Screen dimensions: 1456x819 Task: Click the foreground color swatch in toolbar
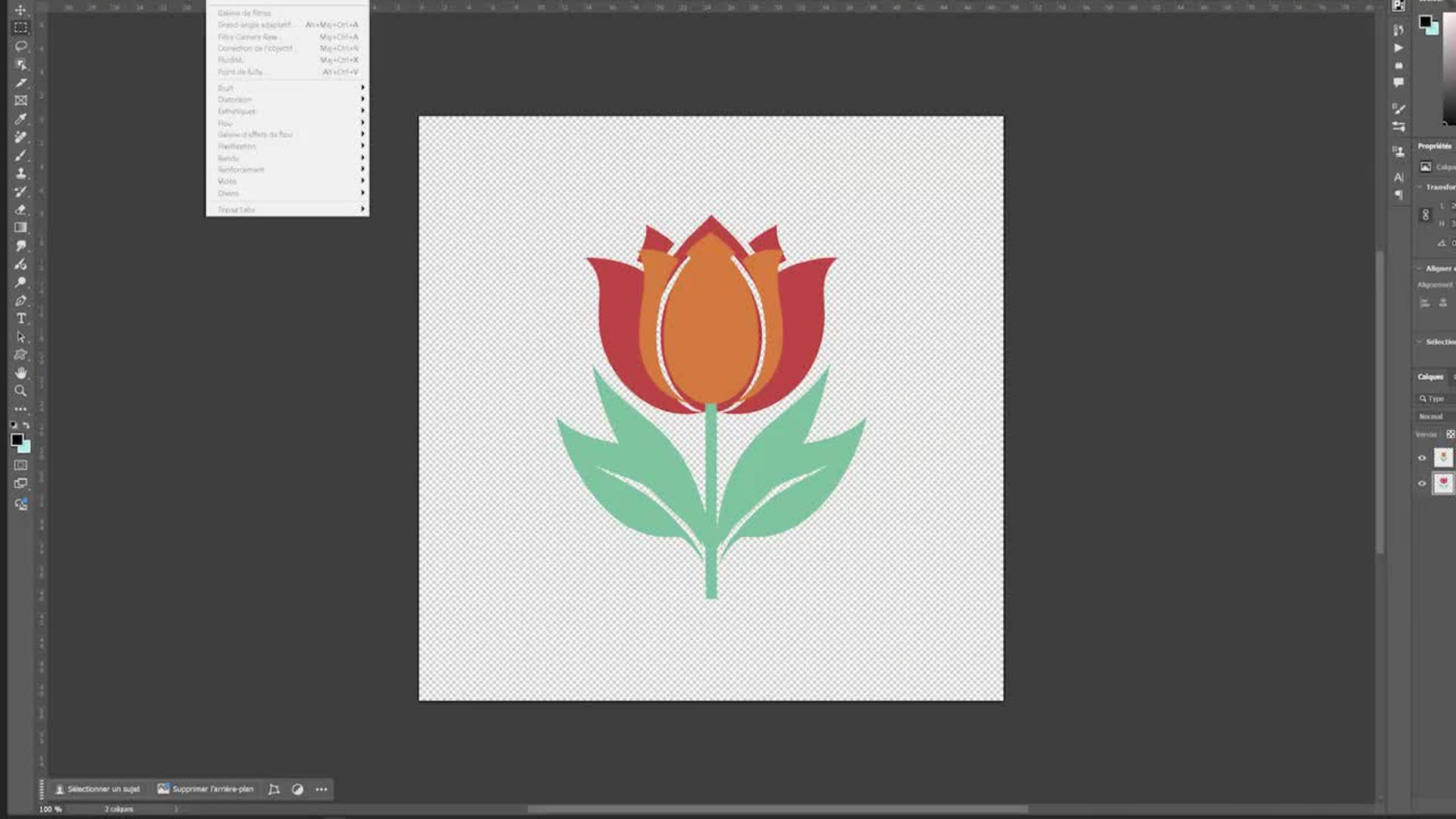coord(17,440)
